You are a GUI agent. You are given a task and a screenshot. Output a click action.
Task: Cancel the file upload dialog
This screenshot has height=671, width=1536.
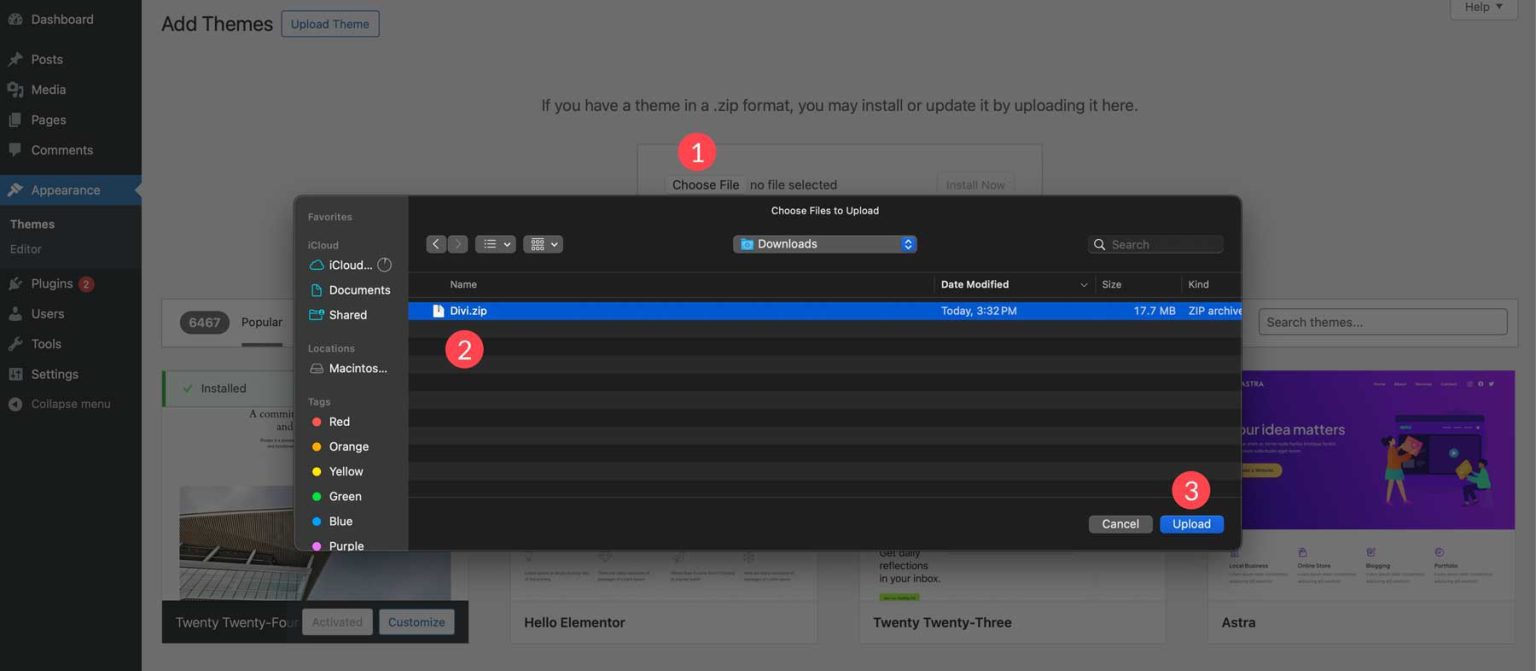(x=1120, y=524)
